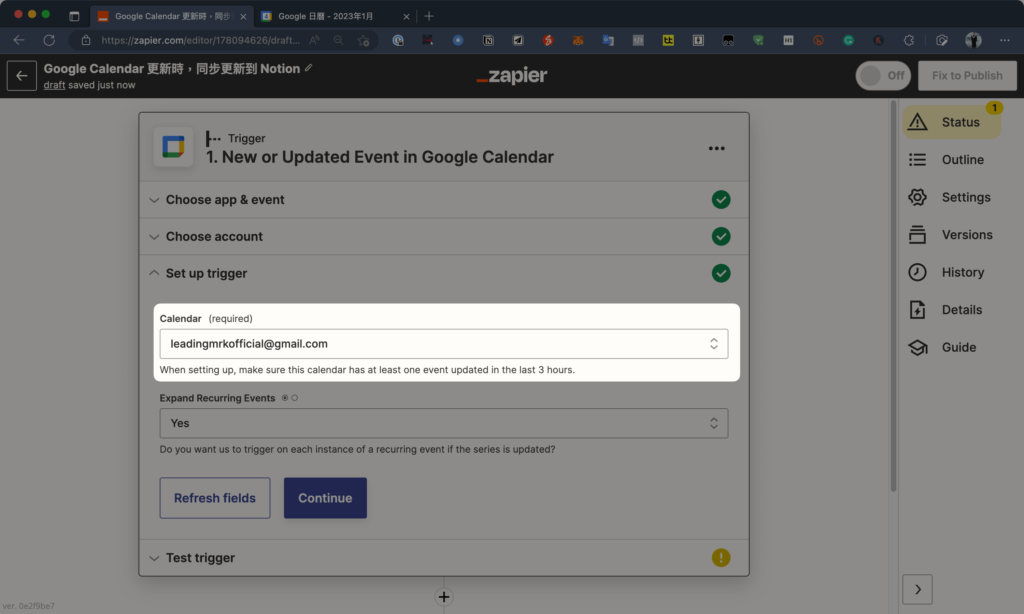Add a step with the plus button below trigger
Screen dimensions: 1024x614
click(444, 597)
